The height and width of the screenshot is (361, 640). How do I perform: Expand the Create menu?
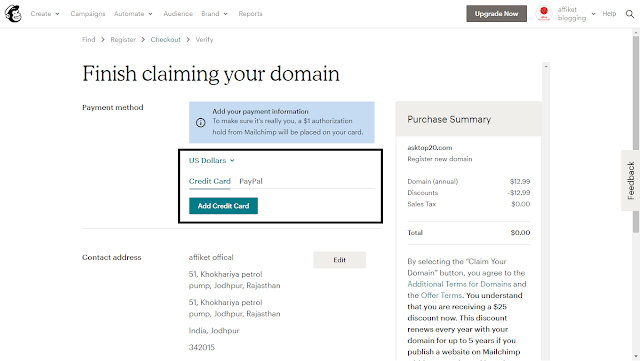(45, 14)
